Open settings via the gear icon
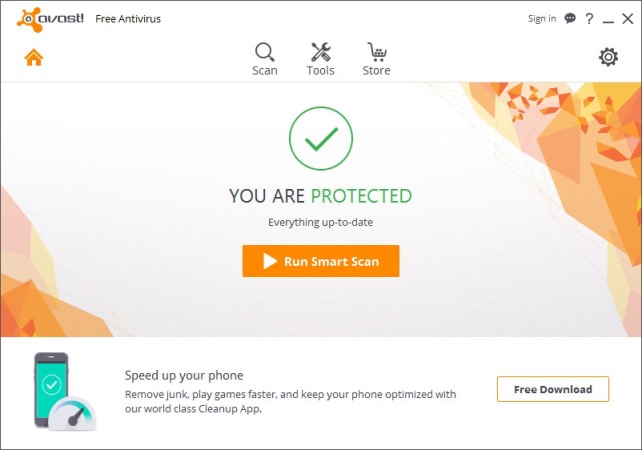Screen dimensions: 642x450 pyautogui.click(x=608, y=57)
